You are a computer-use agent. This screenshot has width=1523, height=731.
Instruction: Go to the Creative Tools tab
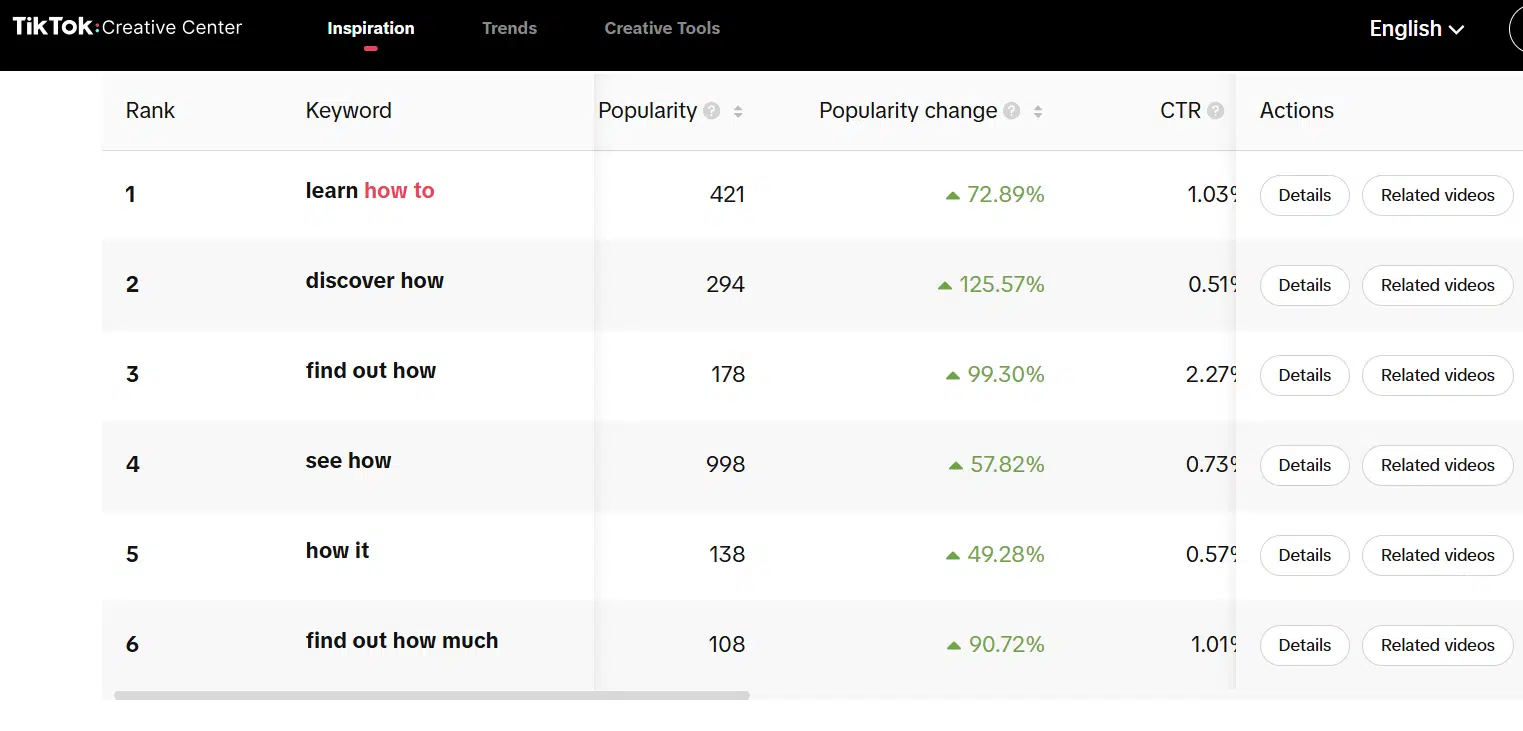point(662,28)
